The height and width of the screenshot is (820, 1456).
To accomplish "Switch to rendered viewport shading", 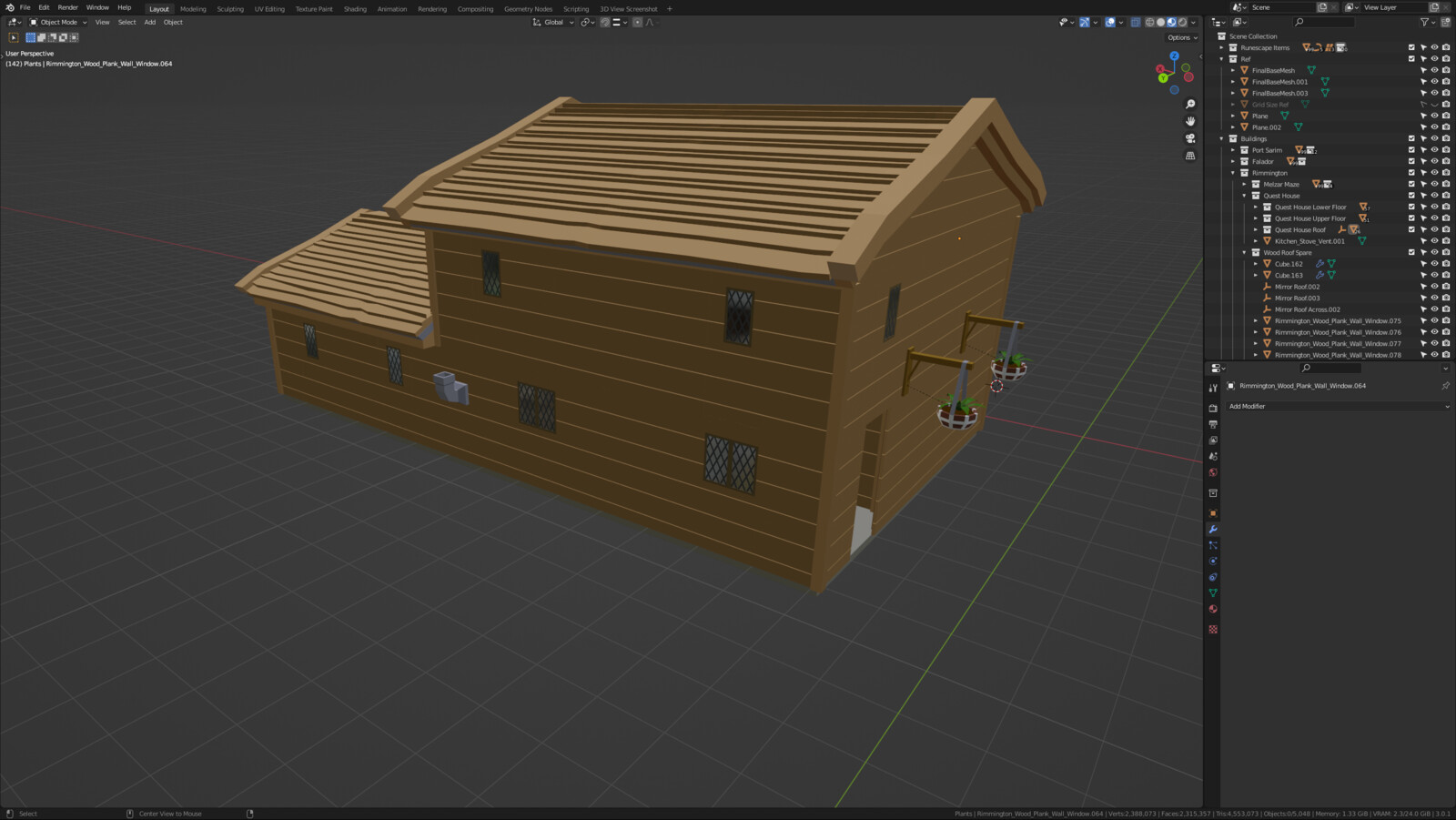I will 1182,22.
